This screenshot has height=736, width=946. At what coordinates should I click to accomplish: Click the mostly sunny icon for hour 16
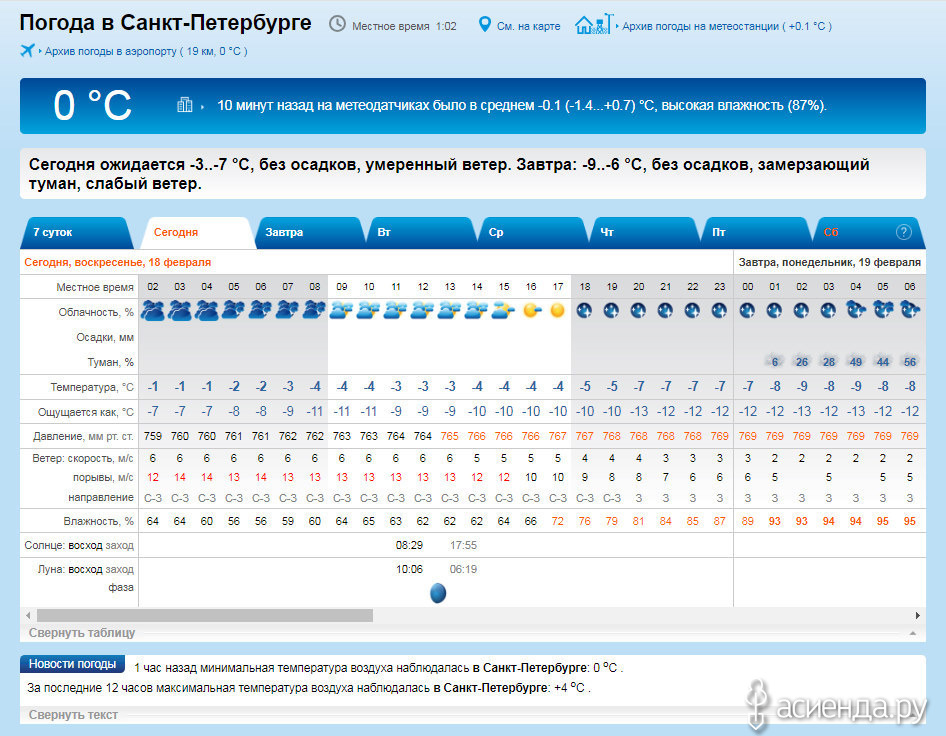point(531,311)
